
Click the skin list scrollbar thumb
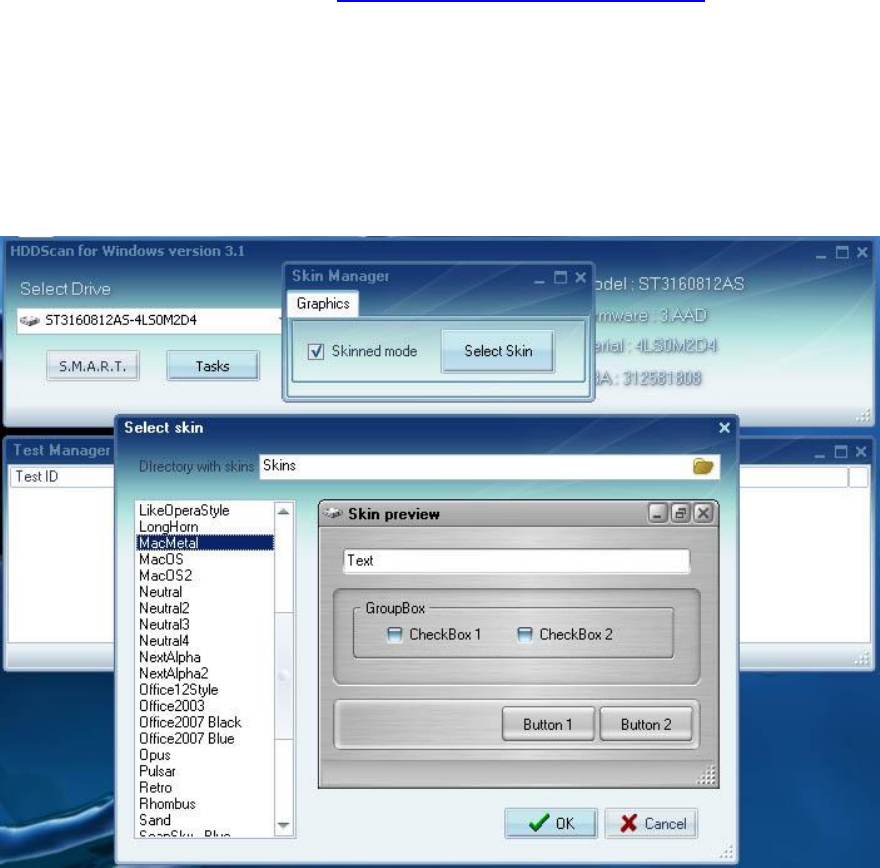pos(283,676)
